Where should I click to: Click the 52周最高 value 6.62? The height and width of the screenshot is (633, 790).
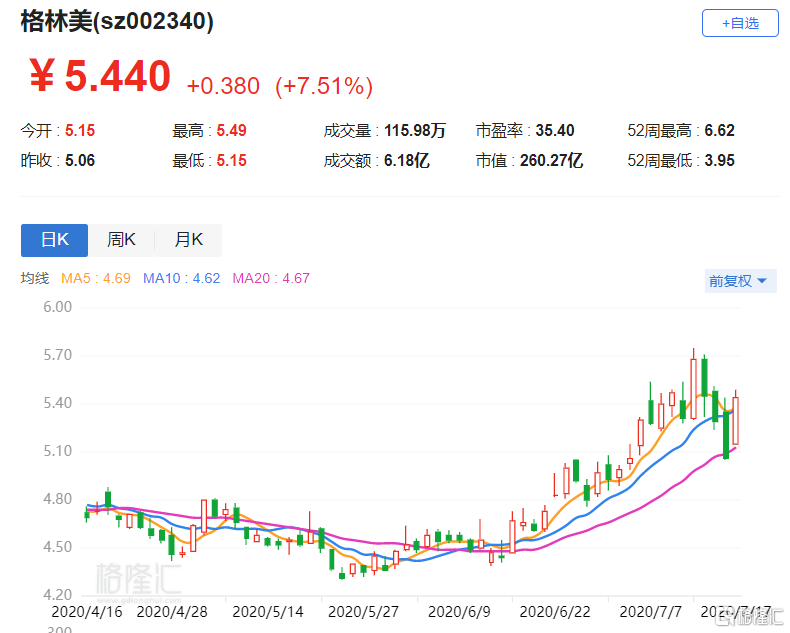(719, 131)
